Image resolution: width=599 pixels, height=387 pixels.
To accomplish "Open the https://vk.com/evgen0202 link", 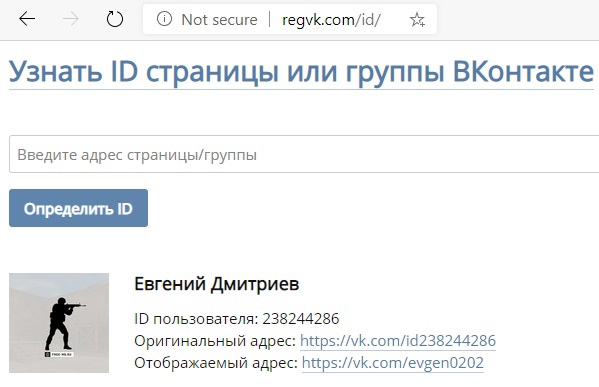I will coord(393,363).
